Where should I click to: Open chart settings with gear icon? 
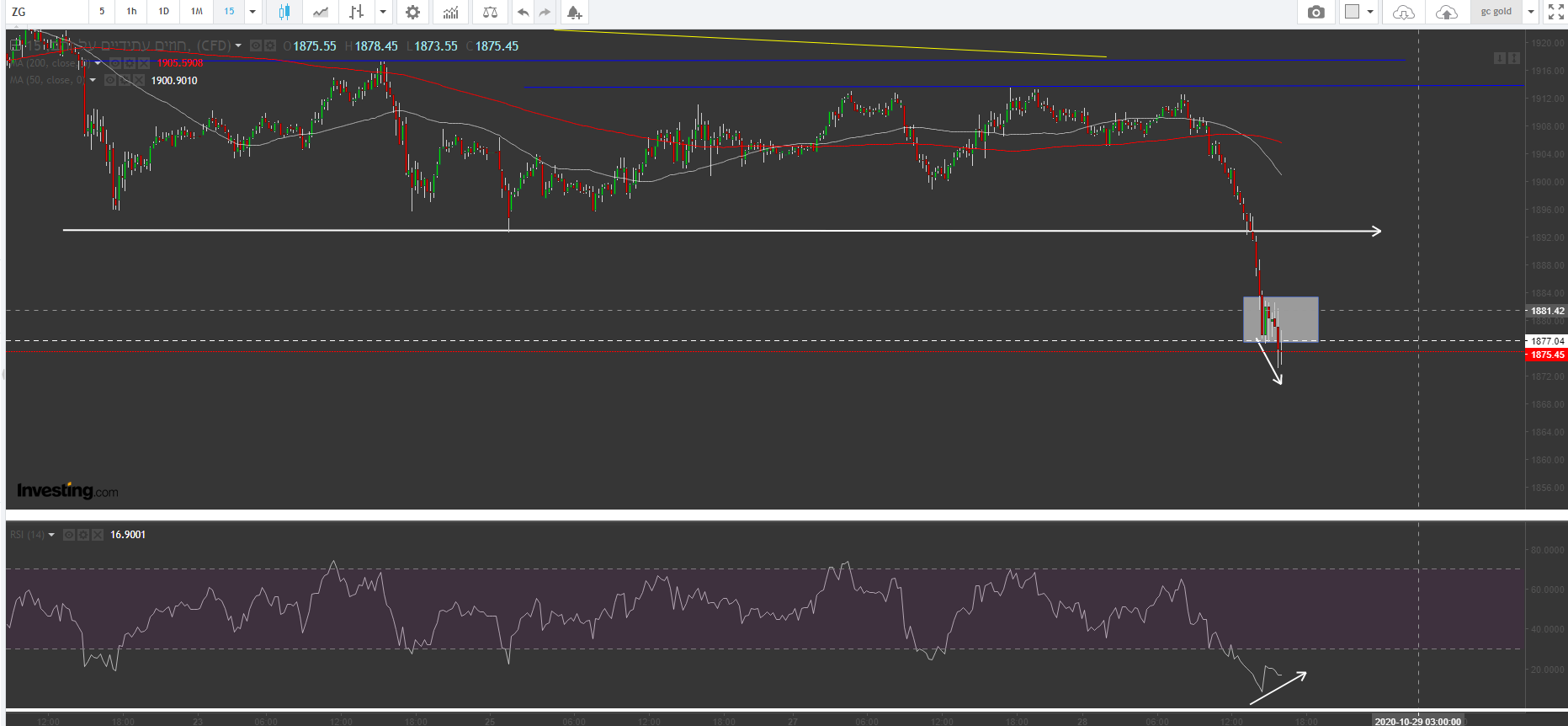click(x=412, y=12)
